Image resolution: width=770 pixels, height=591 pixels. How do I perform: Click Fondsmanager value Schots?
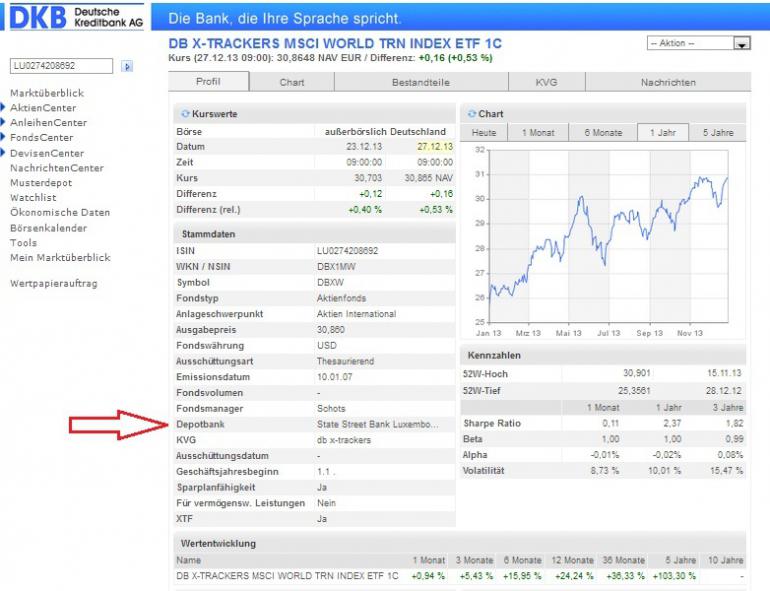tap(331, 408)
